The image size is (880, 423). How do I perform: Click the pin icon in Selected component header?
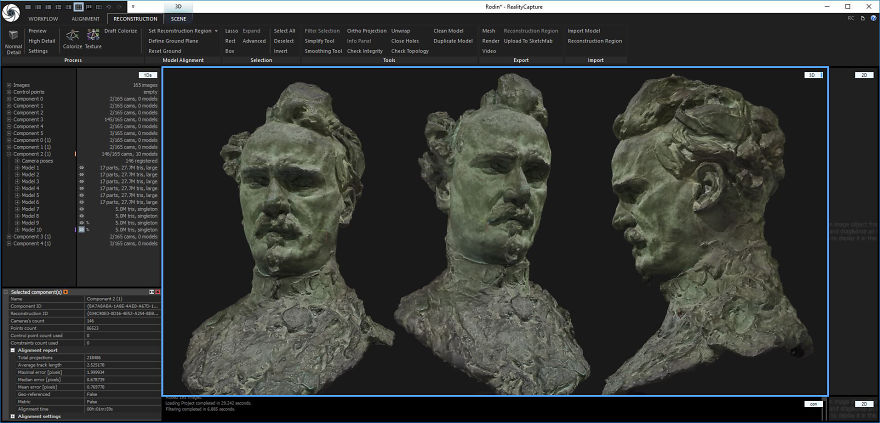(66, 291)
